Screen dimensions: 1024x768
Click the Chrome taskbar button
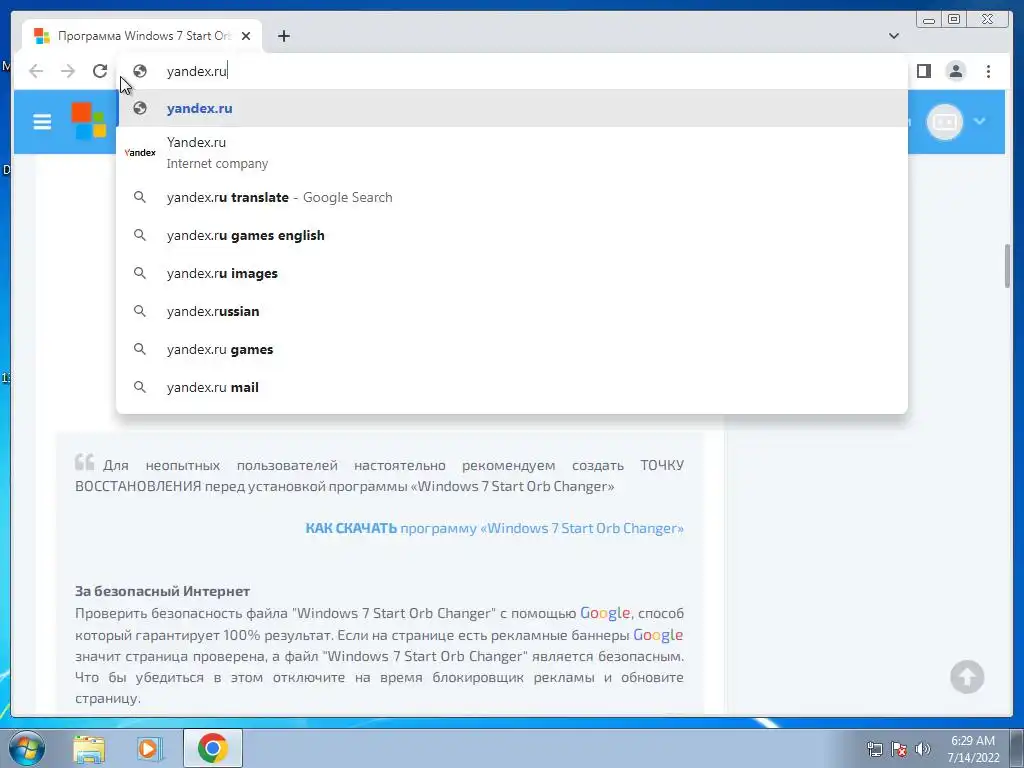[213, 748]
